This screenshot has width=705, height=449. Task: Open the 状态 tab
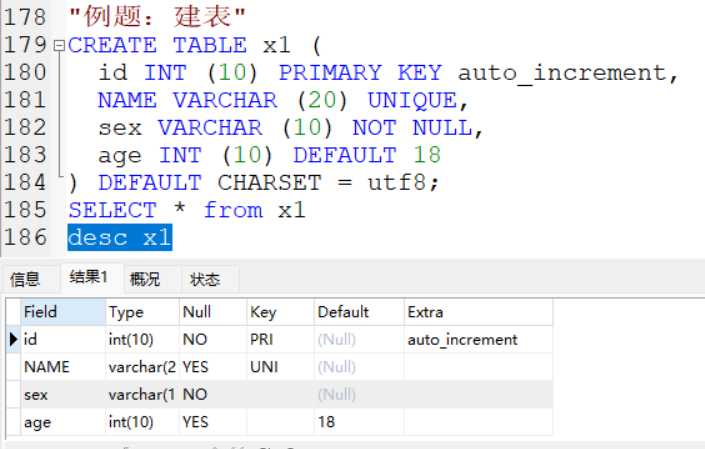(210, 279)
